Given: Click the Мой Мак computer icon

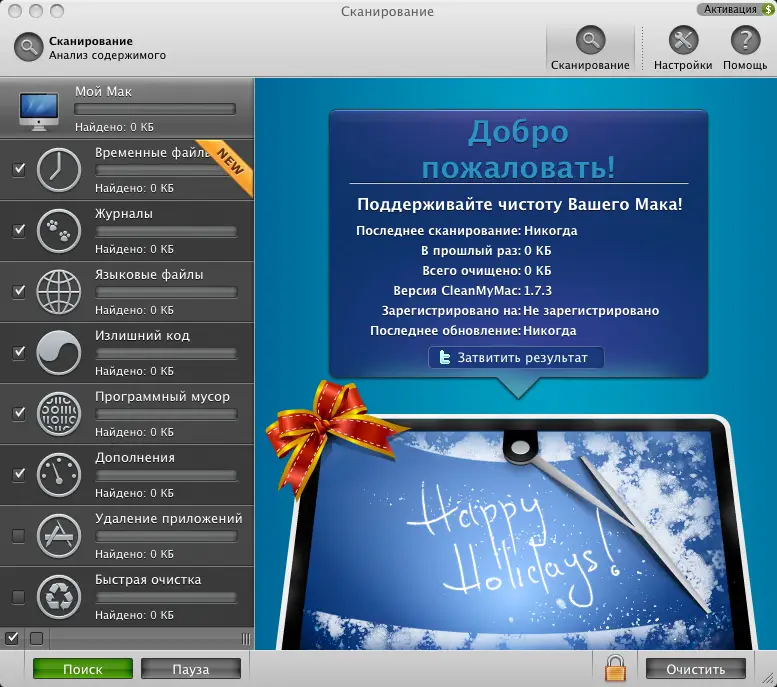Looking at the screenshot, I should 39,112.
